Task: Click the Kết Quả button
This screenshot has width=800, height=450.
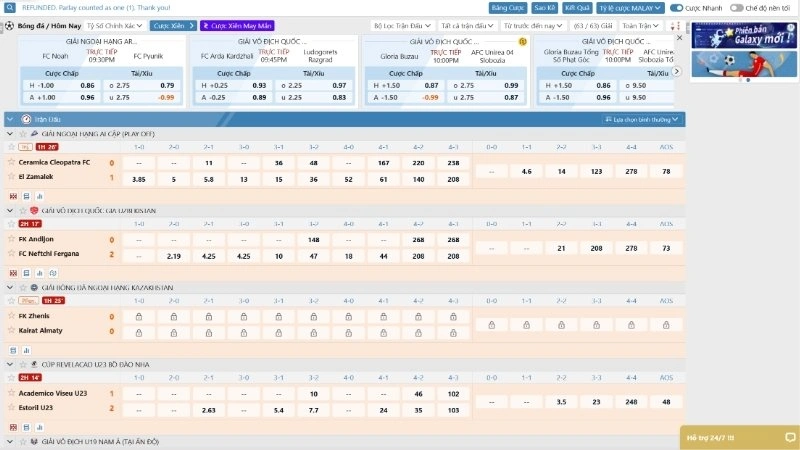Action: 577,7
